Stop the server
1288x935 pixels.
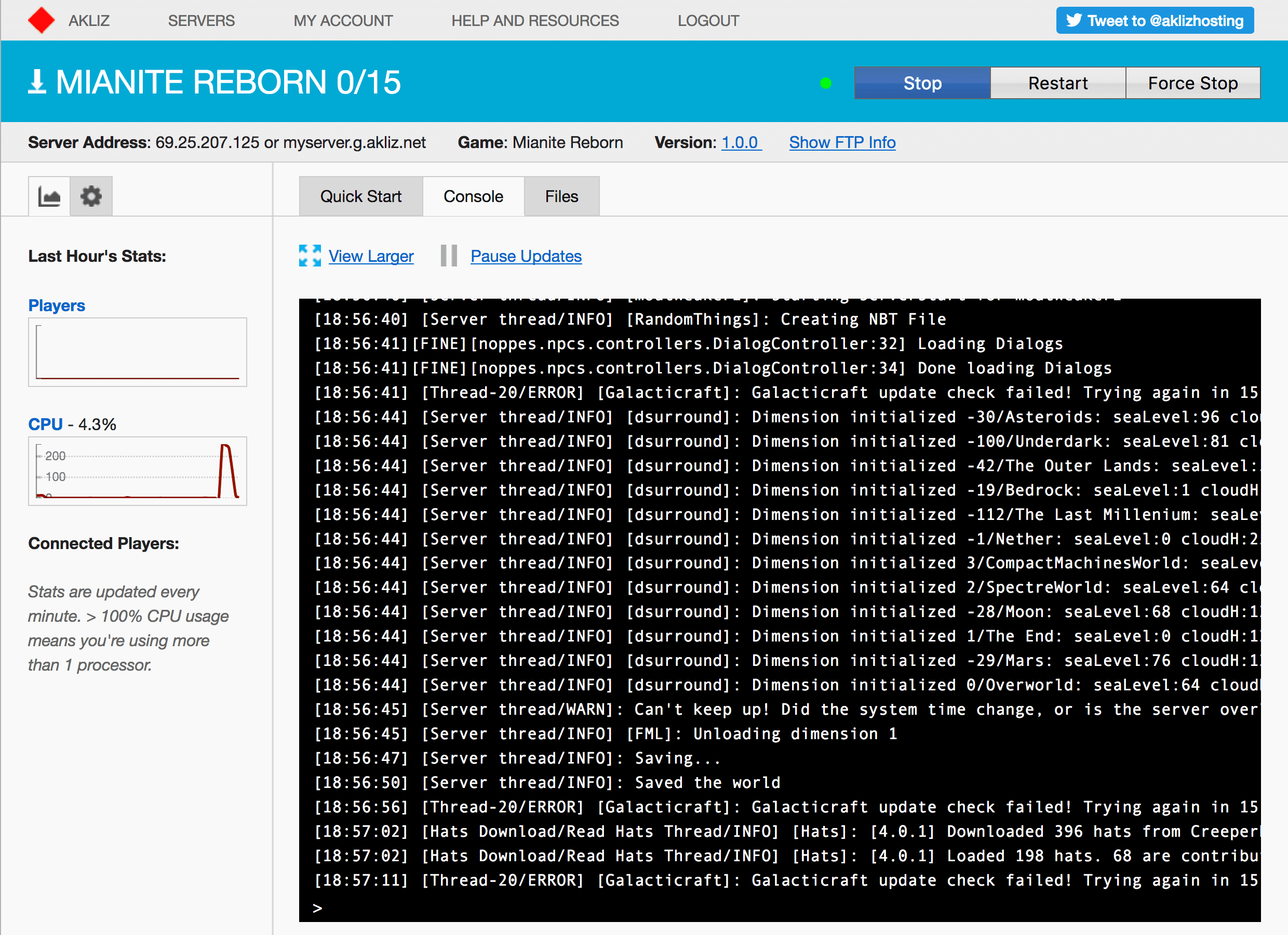click(x=922, y=84)
